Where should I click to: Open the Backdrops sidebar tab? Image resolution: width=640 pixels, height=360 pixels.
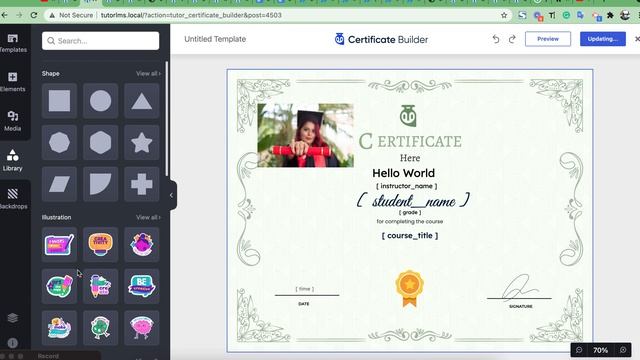click(13, 198)
